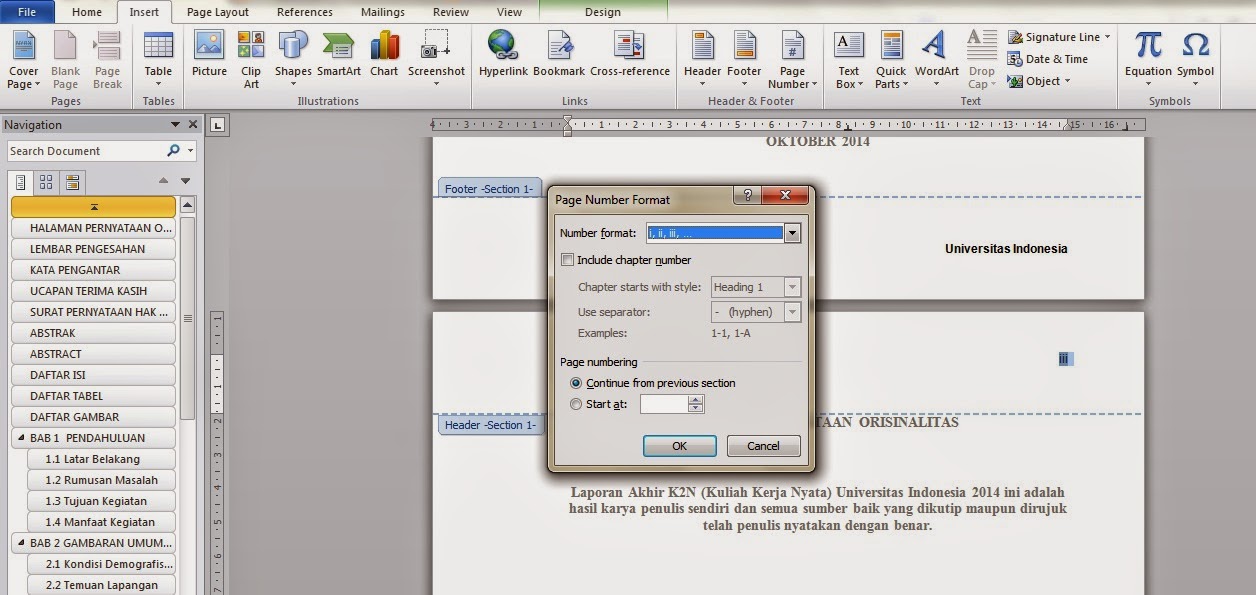The height and width of the screenshot is (595, 1256).
Task: Insert a Page Break
Action: (x=107, y=60)
